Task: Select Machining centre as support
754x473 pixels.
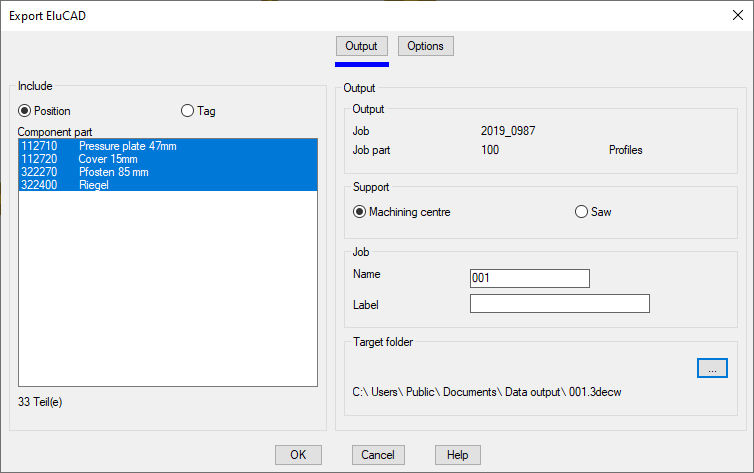Action: [x=360, y=212]
